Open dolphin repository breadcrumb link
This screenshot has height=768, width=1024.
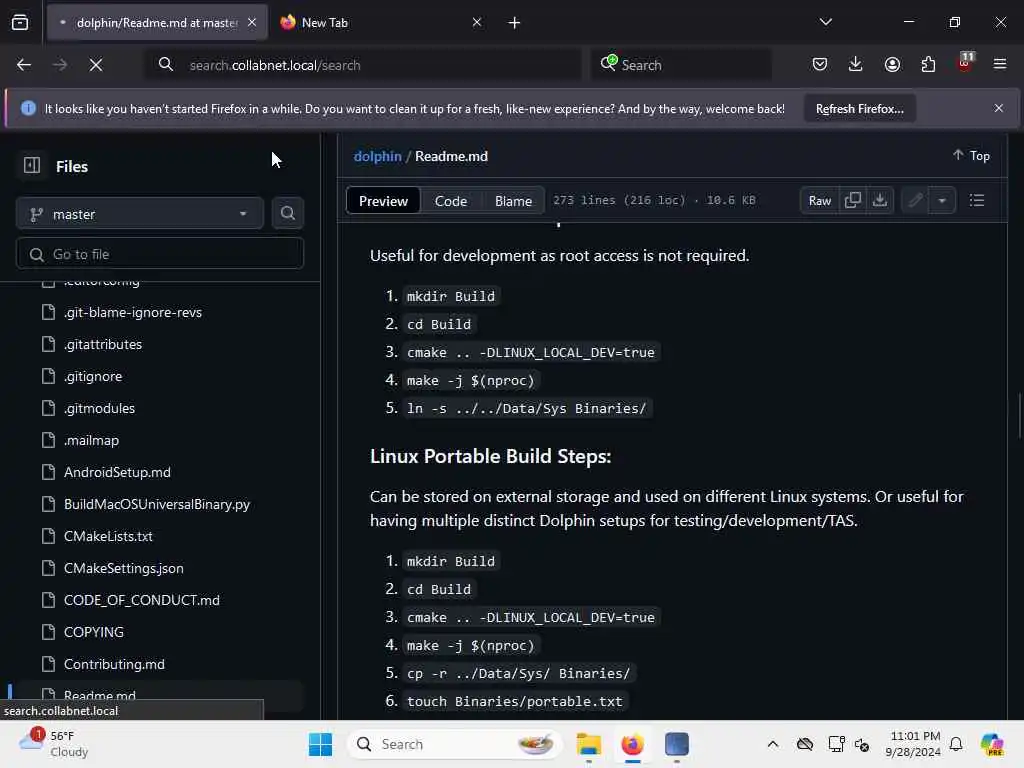[377, 156]
